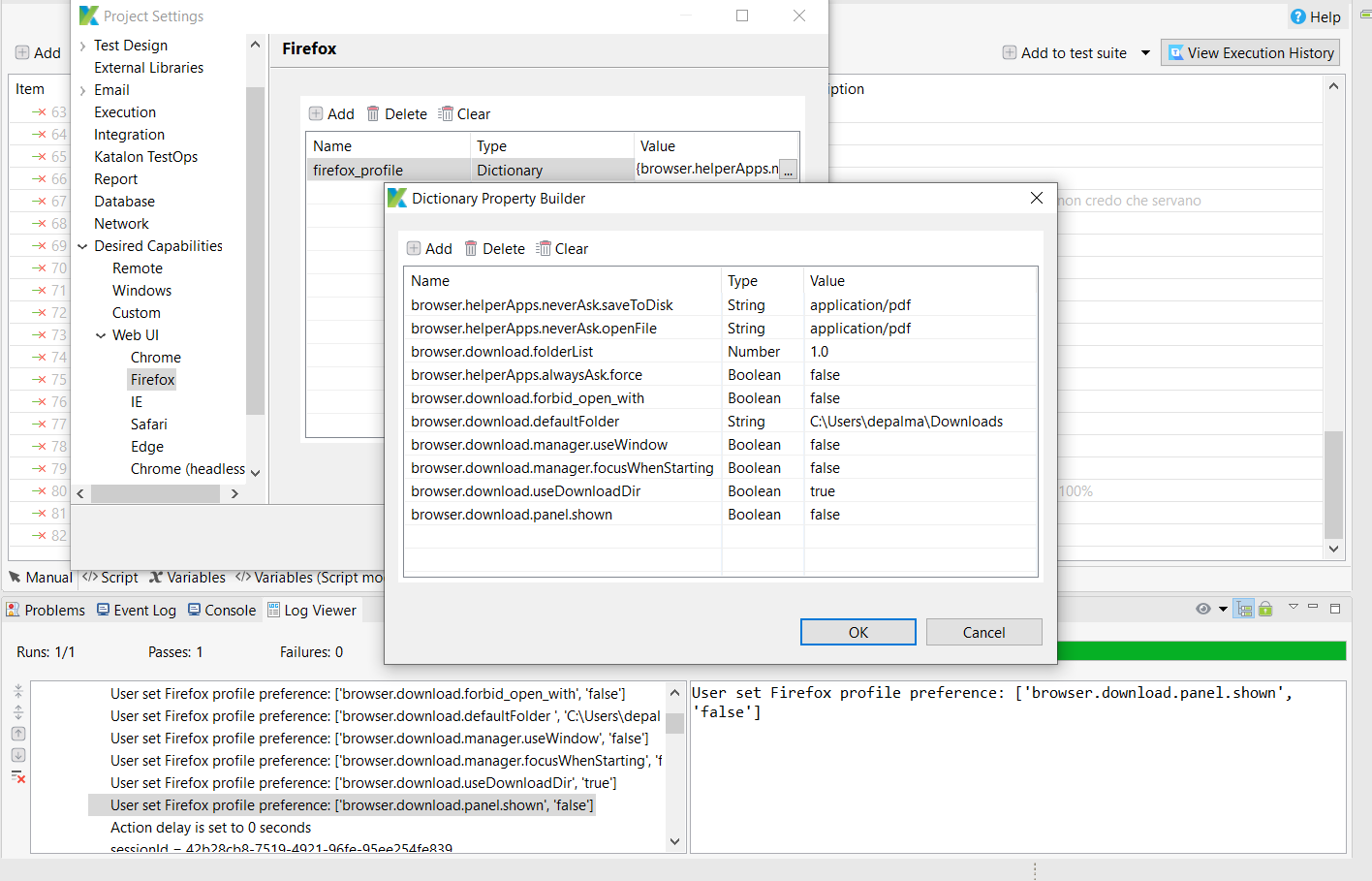Click Add icon in Dictionary Property Builder
The height and width of the screenshot is (881, 1372).
414,249
